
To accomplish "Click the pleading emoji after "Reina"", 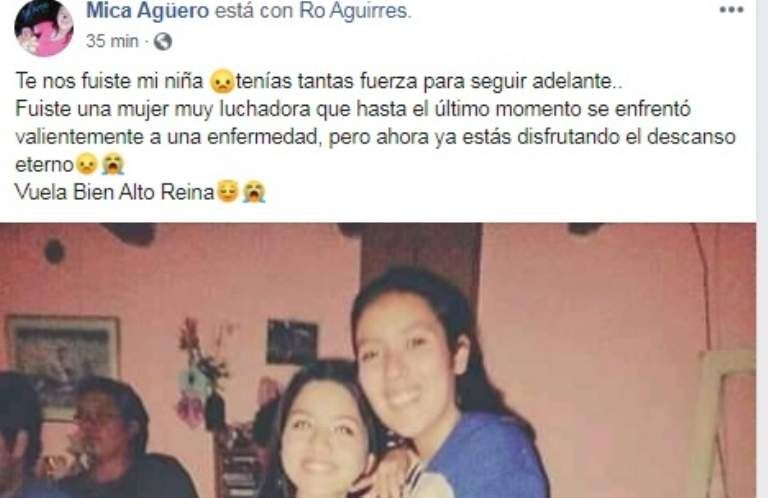I will click(x=227, y=191).
